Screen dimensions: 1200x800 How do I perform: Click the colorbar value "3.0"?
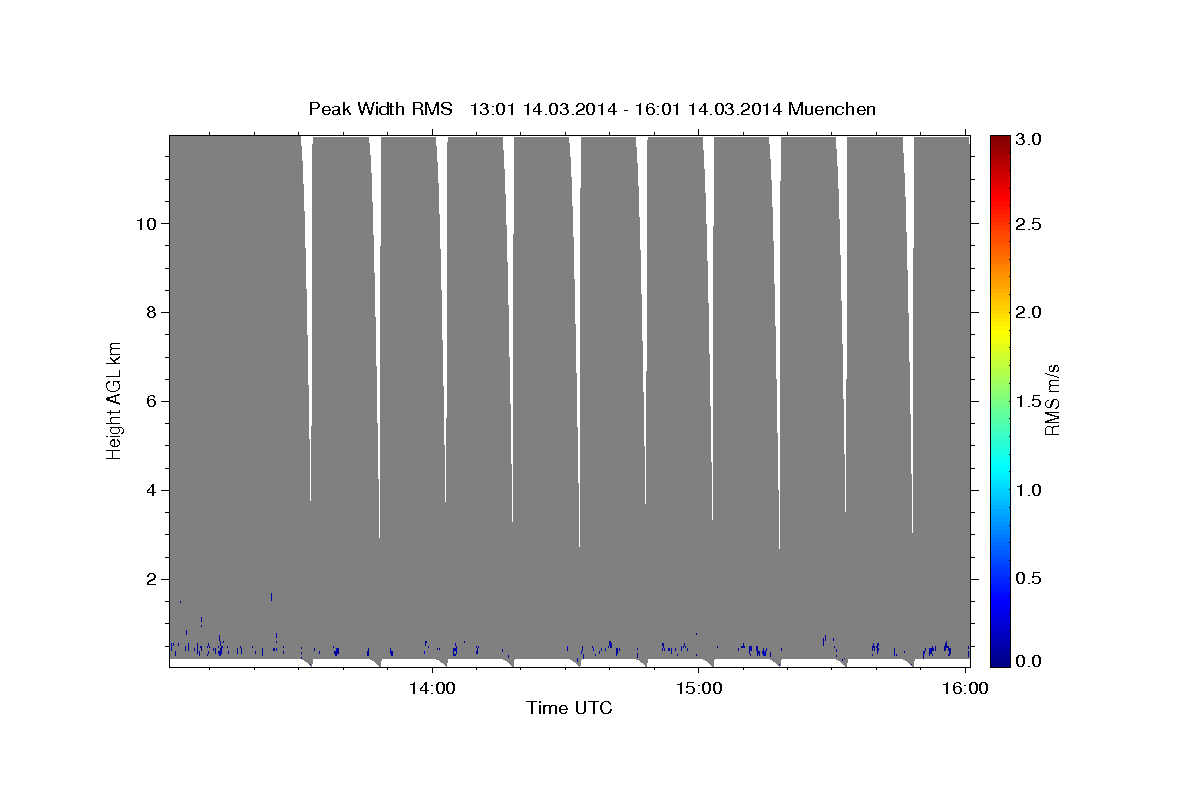tap(1029, 139)
